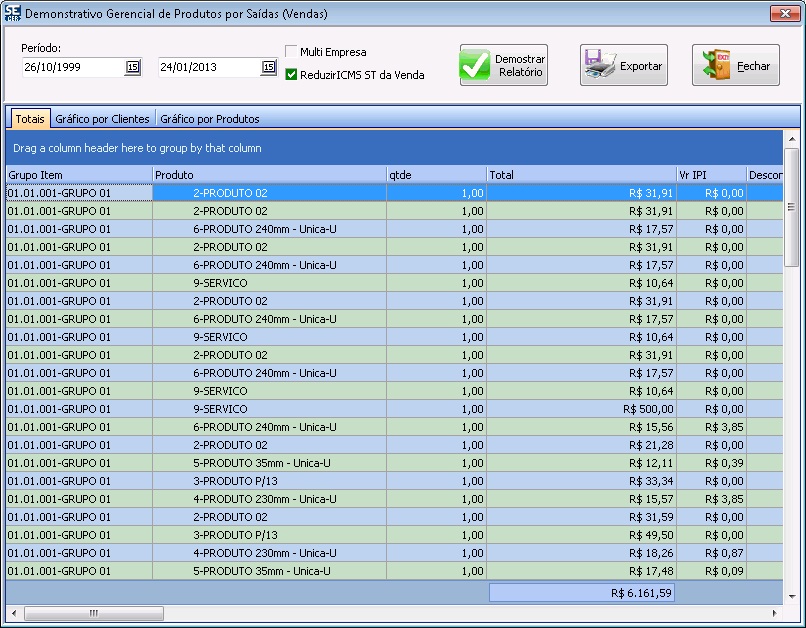806x628 pixels.
Task: Select the Totais tab
Action: point(29,119)
